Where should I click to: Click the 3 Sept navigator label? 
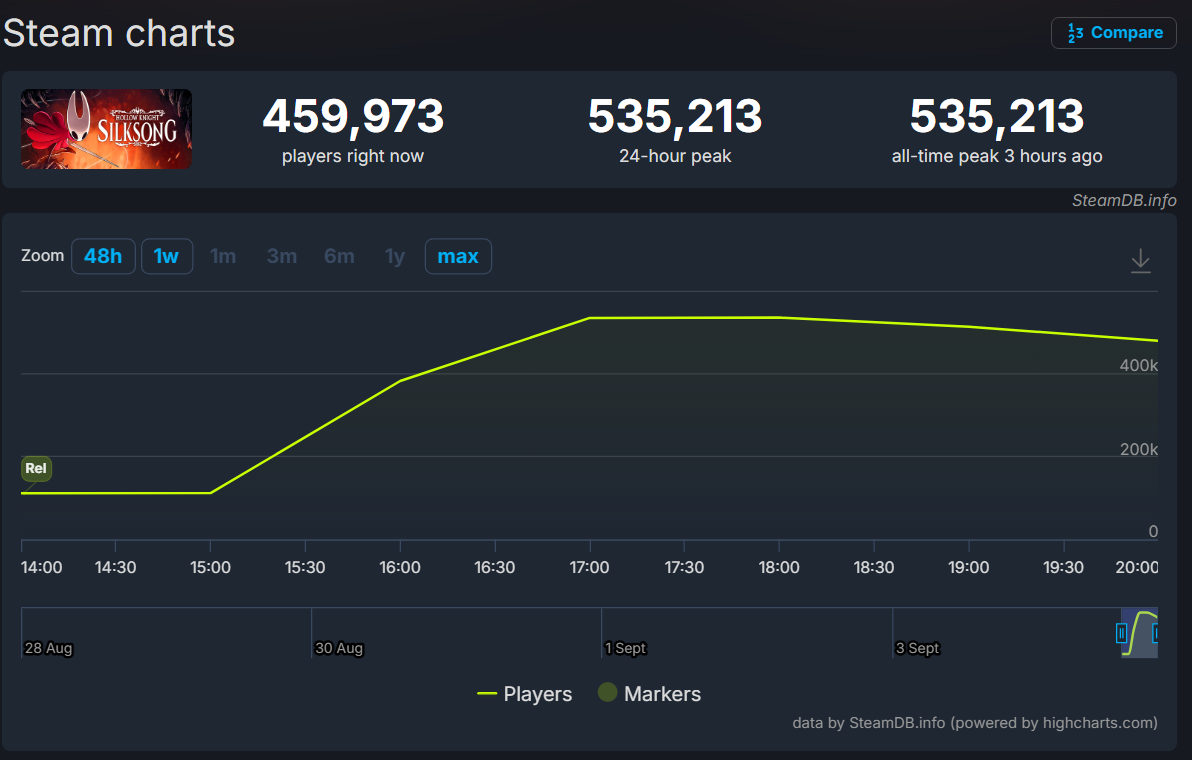point(918,648)
